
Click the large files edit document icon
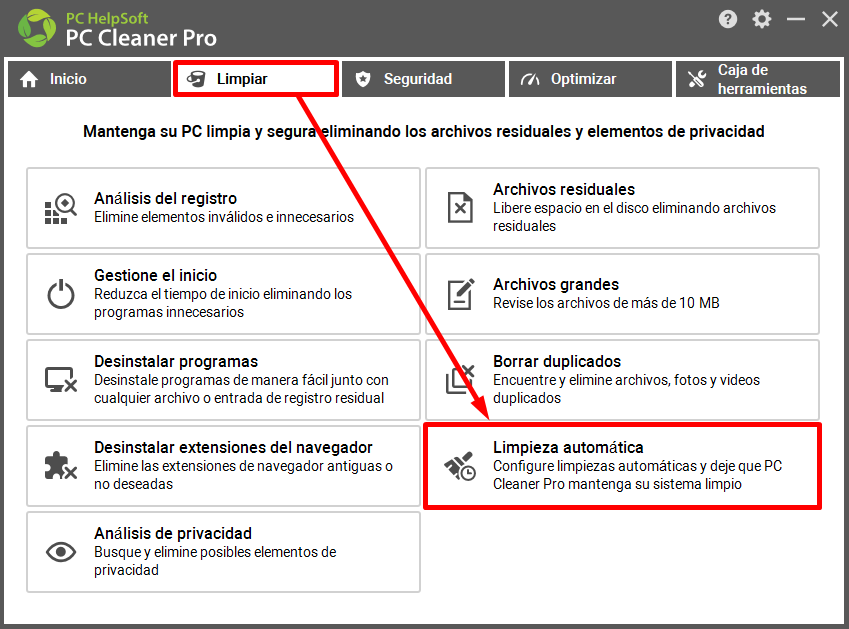point(461,294)
